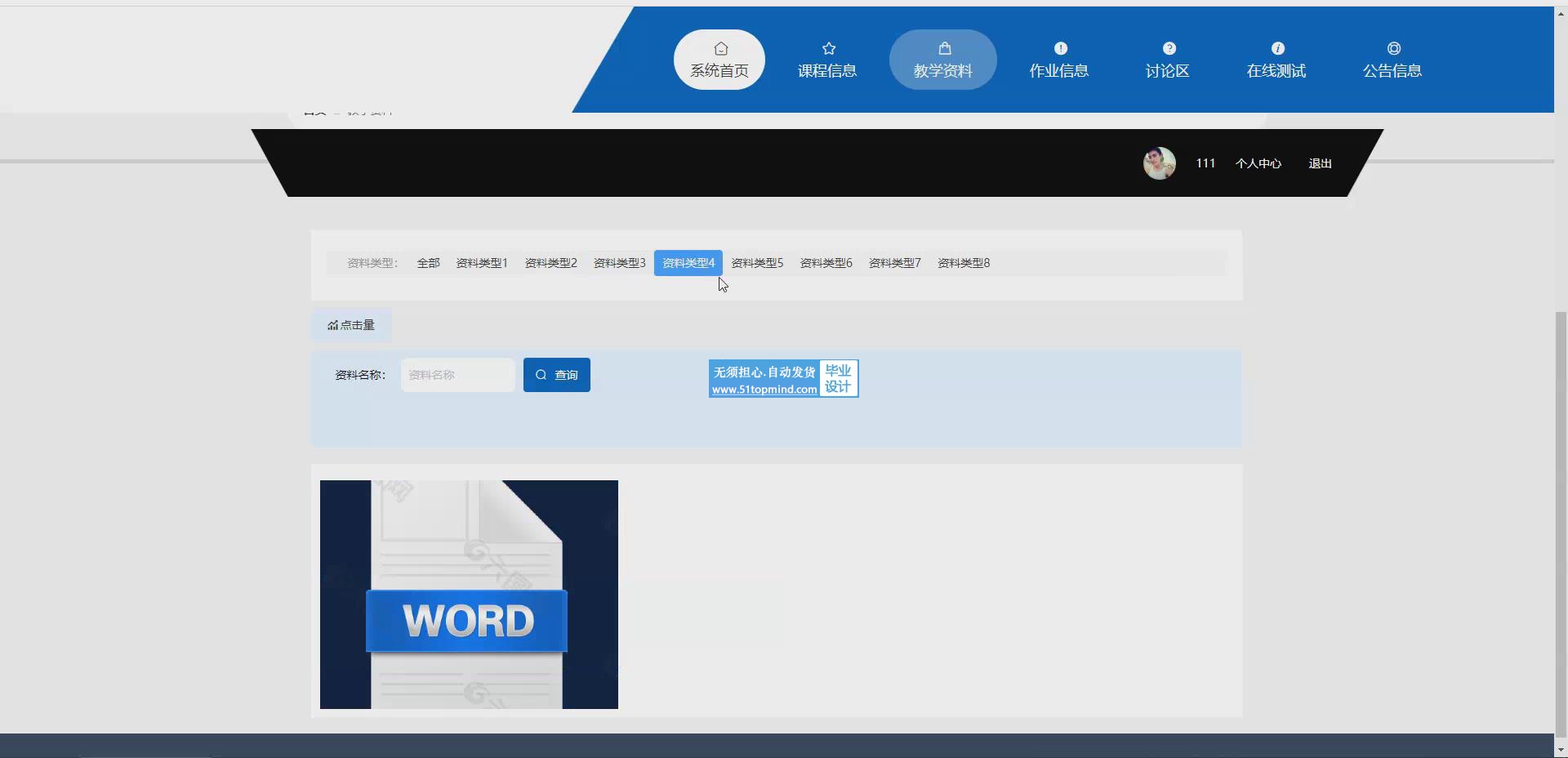Select highlighted filter 资料类型4

688,263
